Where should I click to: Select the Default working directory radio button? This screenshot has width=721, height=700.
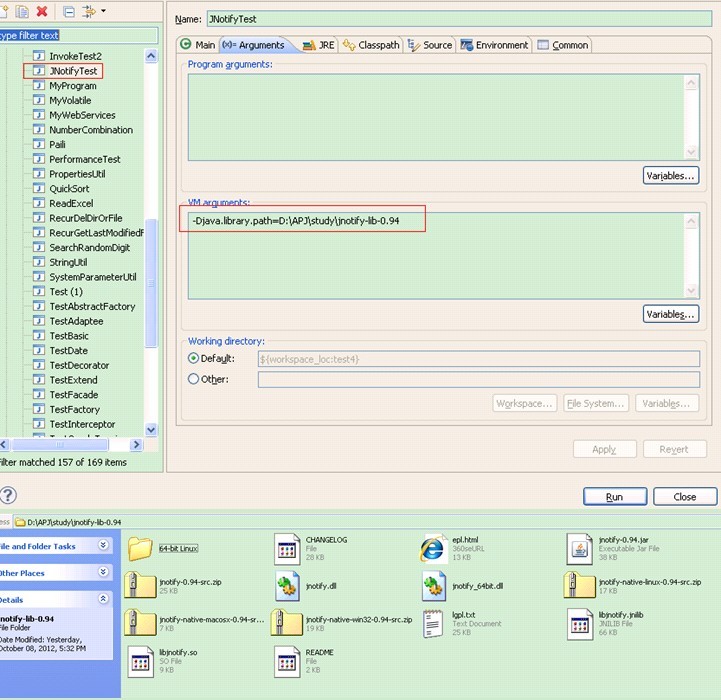pyautogui.click(x=194, y=358)
